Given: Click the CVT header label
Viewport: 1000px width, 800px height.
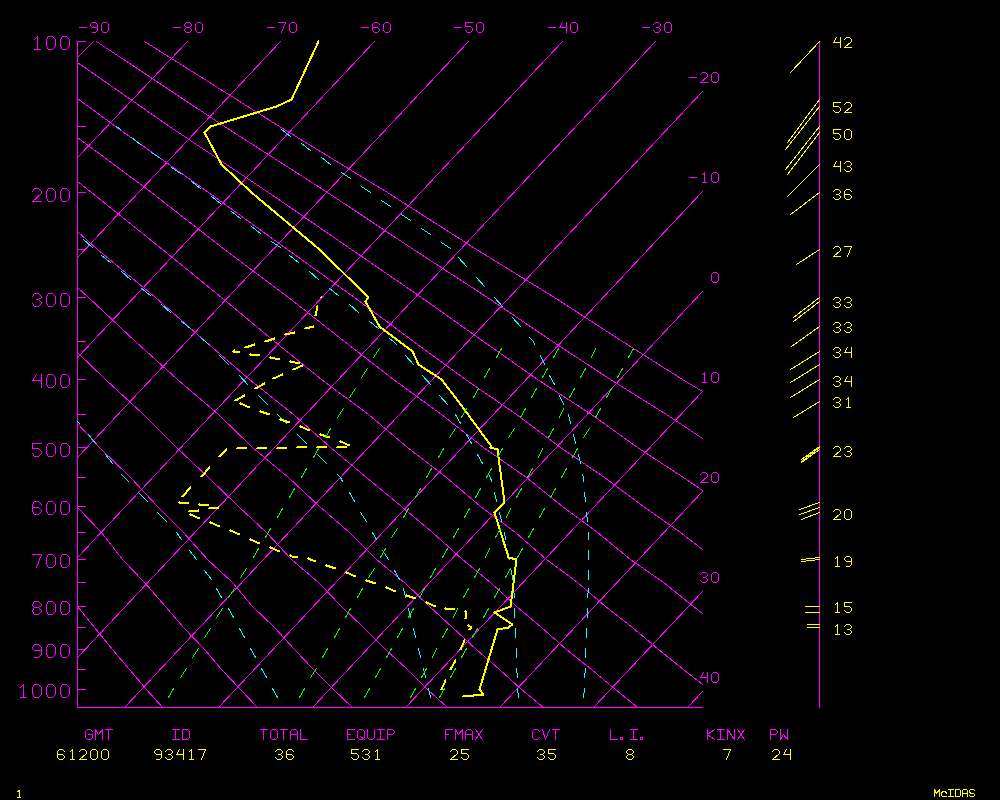Looking at the screenshot, I should [x=545, y=735].
